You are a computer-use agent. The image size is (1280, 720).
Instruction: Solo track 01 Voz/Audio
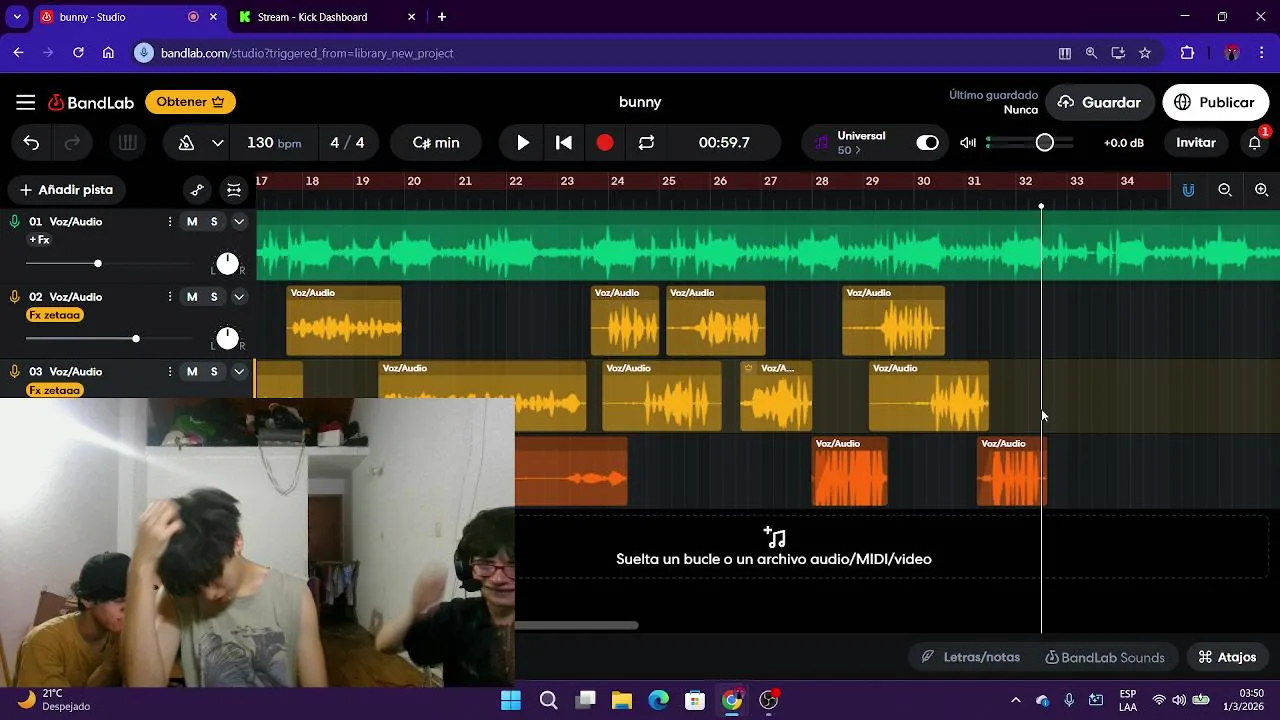(214, 222)
